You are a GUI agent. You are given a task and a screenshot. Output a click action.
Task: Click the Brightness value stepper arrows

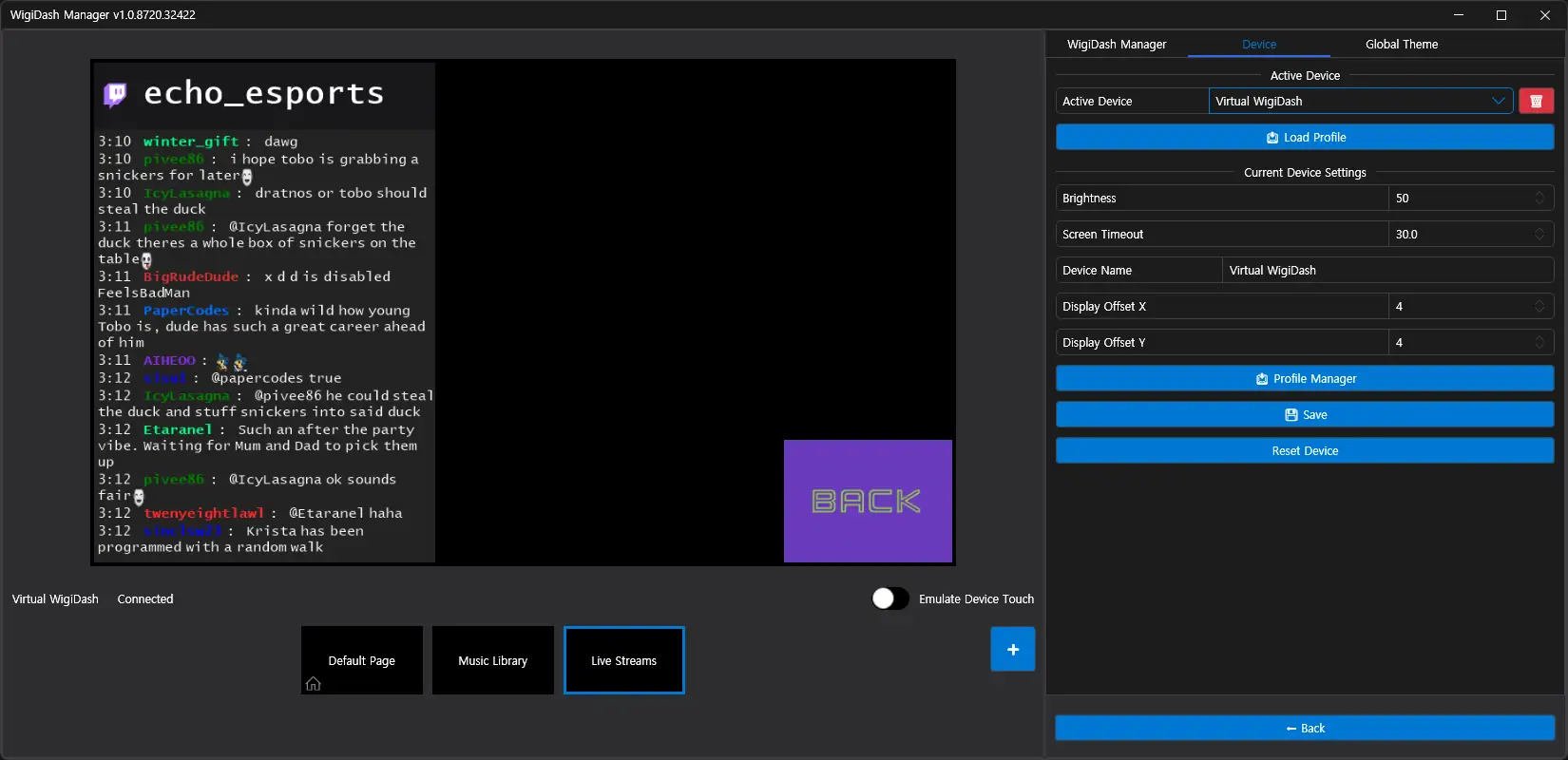tap(1539, 199)
